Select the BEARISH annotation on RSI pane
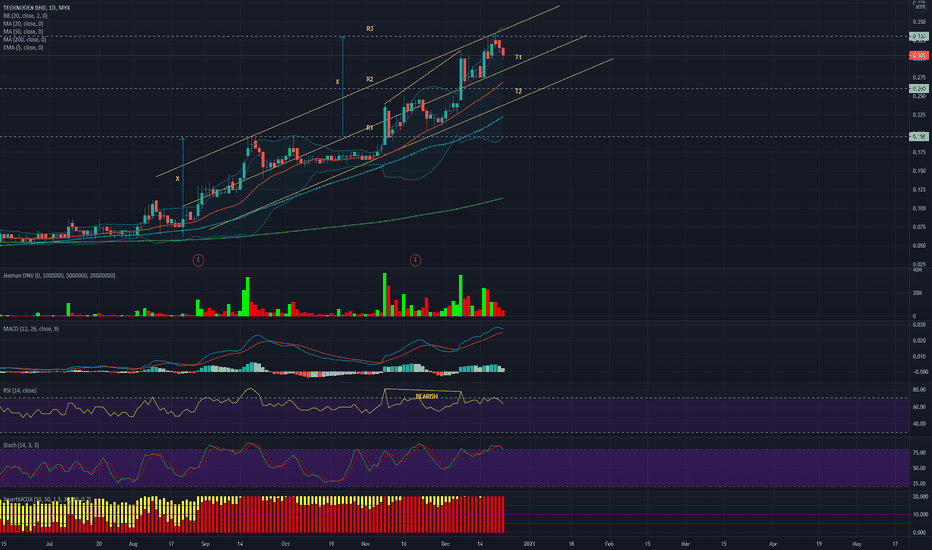 (x=426, y=397)
